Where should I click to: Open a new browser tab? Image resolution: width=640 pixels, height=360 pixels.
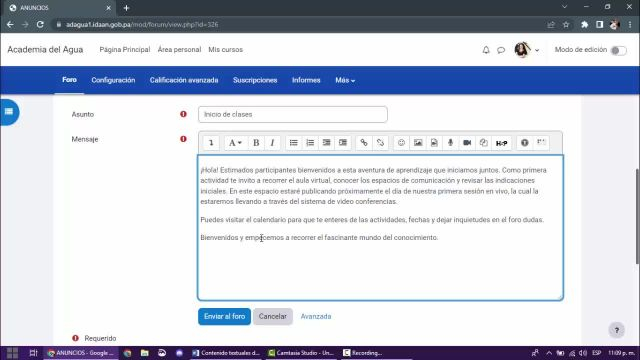click(x=126, y=8)
